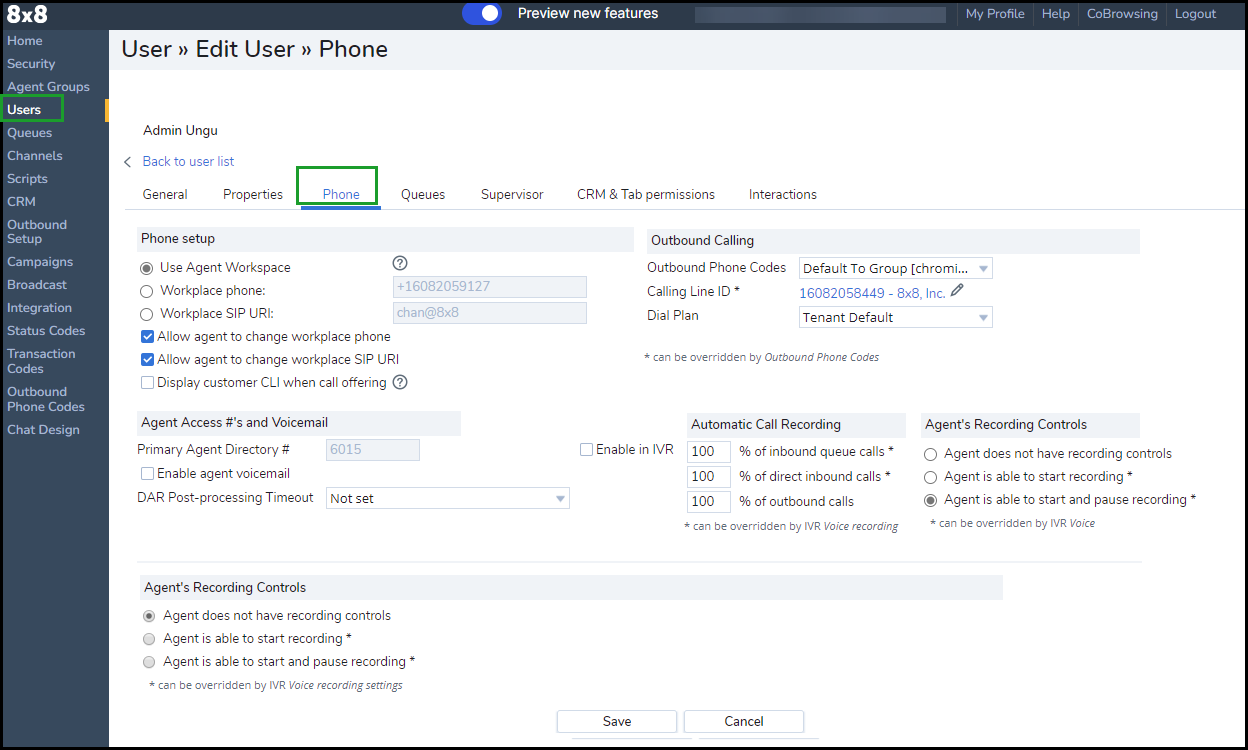Open the Dial Plan dropdown
The width and height of the screenshot is (1248, 750).
click(x=896, y=317)
